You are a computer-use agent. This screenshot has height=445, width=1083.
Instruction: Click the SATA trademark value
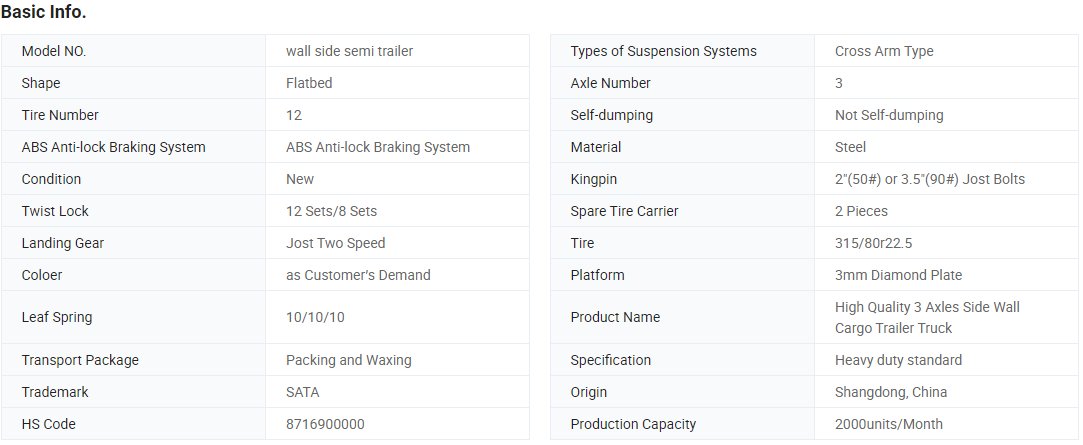click(x=303, y=392)
